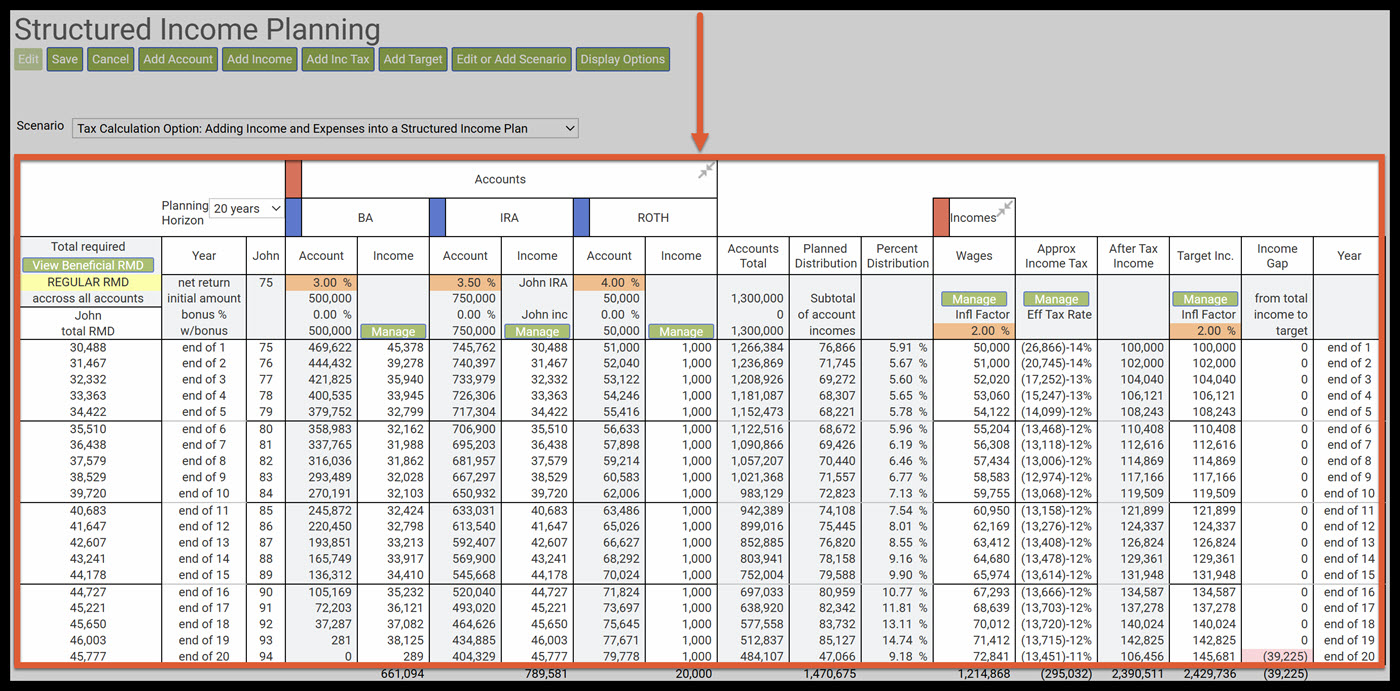Click the target income total 2,429,736
The image size is (1400, 691).
pos(1211,674)
